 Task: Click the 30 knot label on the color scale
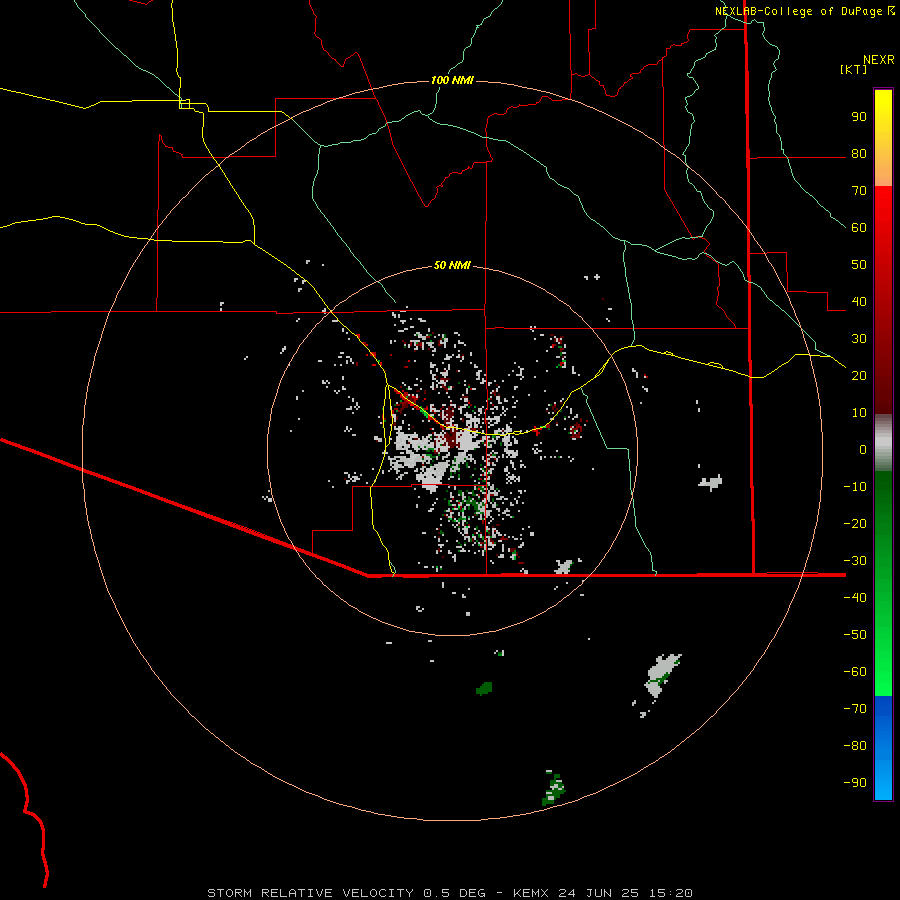point(859,339)
